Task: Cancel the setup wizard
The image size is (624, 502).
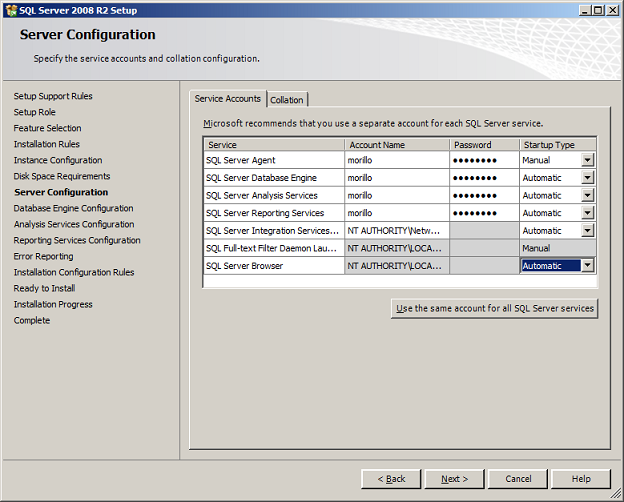Action: pos(518,479)
